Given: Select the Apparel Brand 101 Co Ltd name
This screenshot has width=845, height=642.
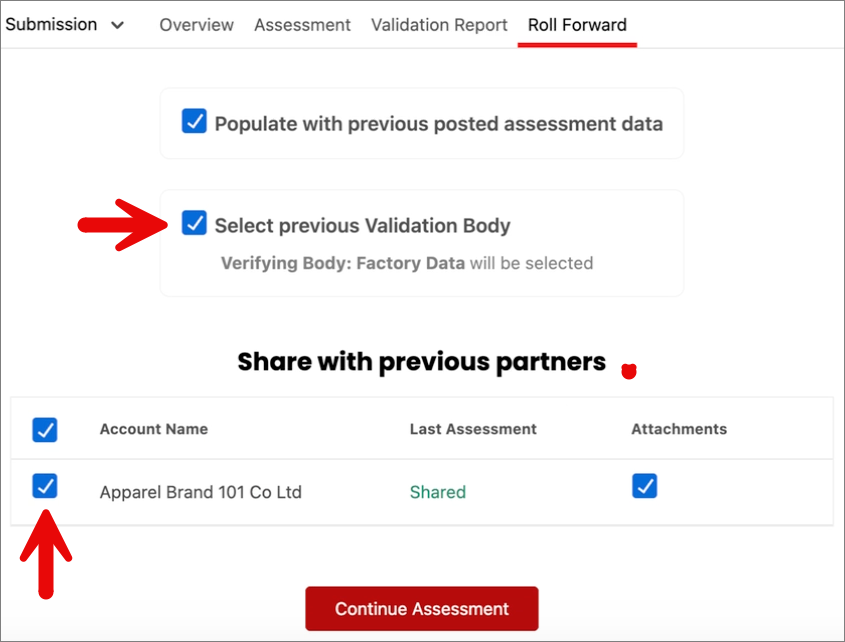Looking at the screenshot, I should pyautogui.click(x=200, y=492).
